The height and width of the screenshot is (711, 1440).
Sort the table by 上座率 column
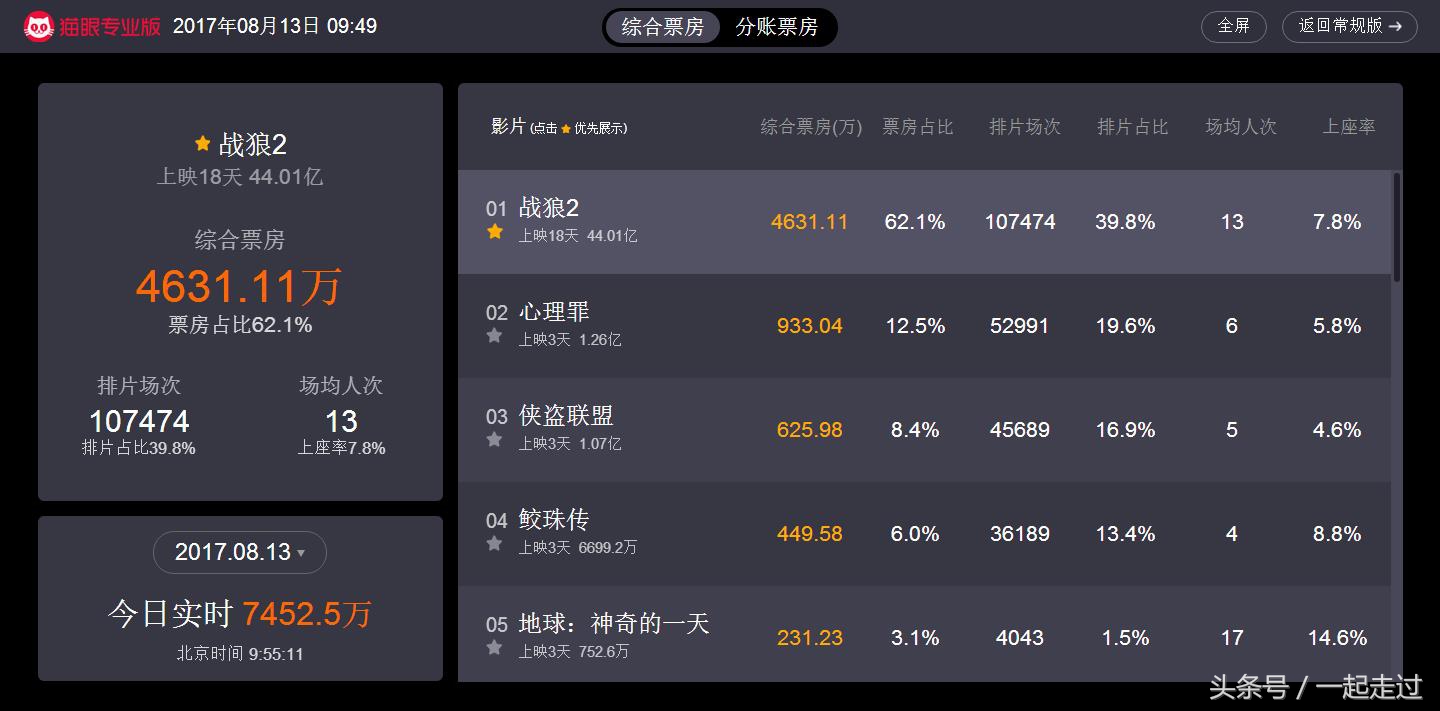(1349, 127)
